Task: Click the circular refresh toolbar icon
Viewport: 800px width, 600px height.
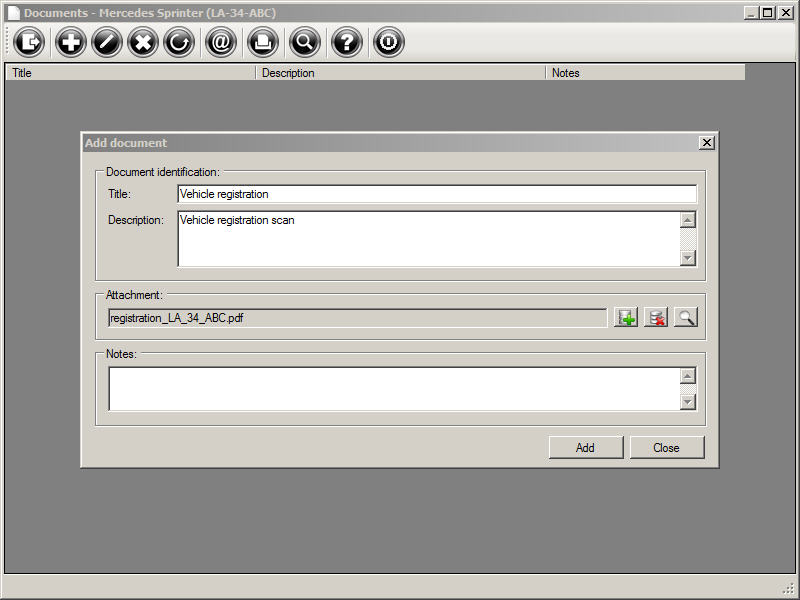Action: pos(179,43)
